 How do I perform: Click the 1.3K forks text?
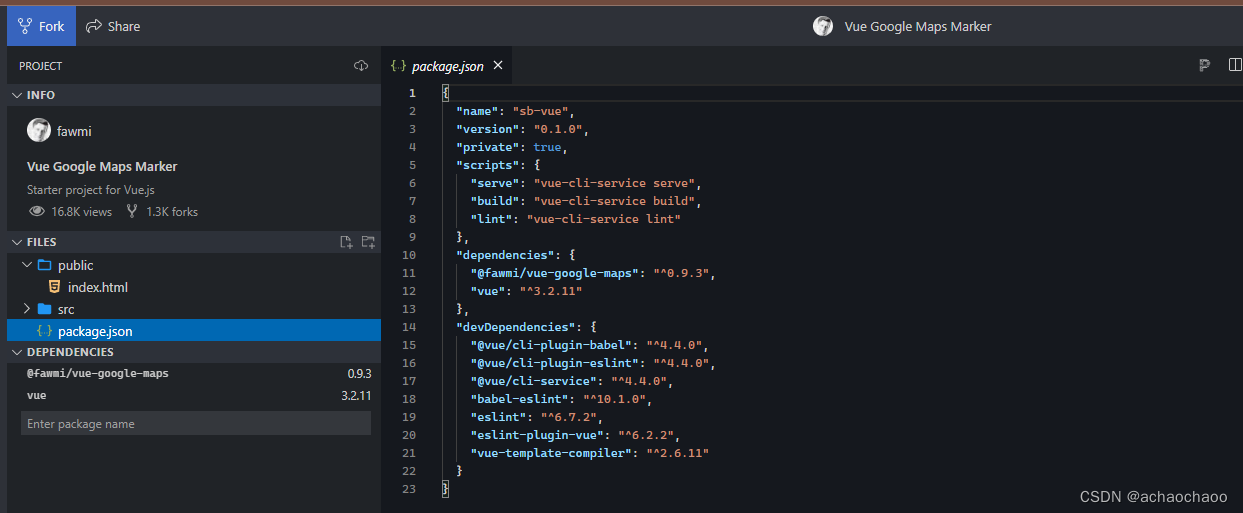point(172,212)
